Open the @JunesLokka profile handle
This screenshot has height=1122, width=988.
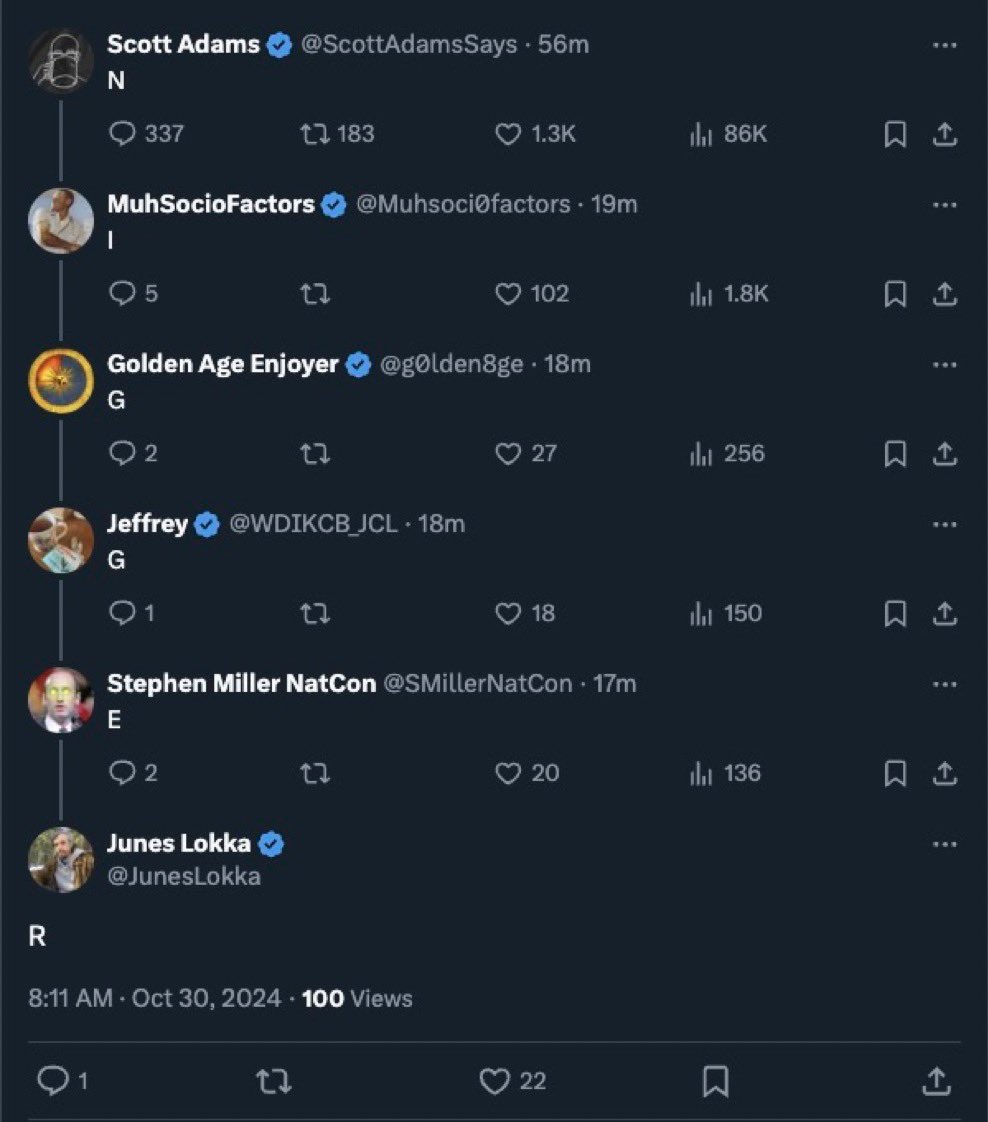click(x=184, y=877)
